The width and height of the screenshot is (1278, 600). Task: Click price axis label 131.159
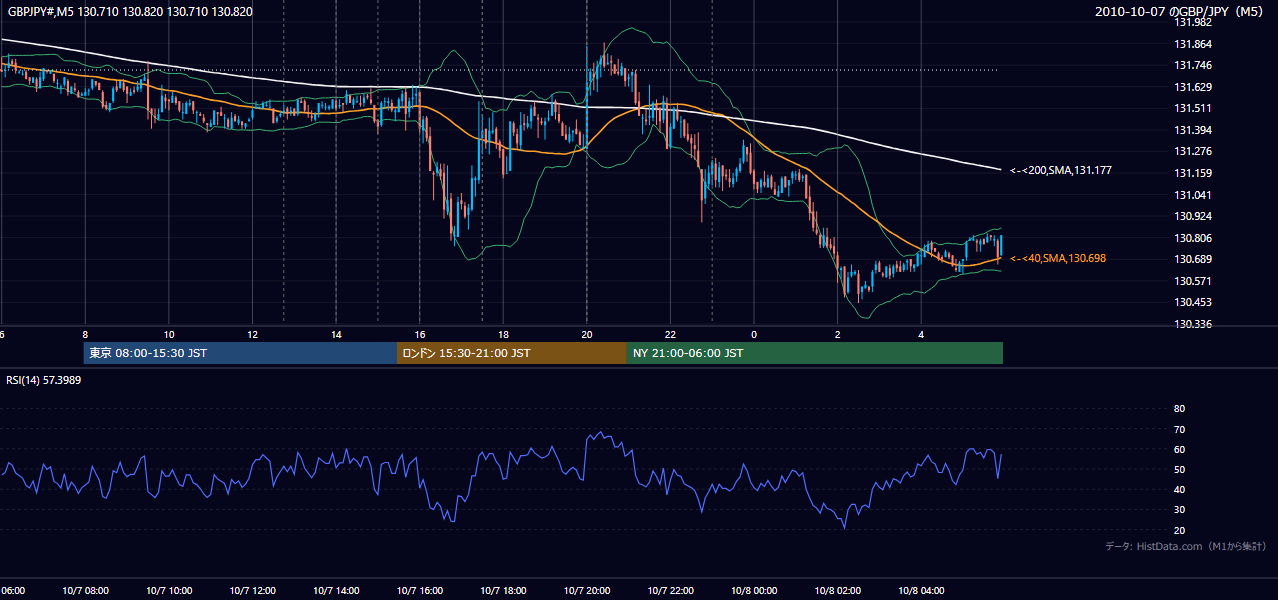pyautogui.click(x=1191, y=173)
